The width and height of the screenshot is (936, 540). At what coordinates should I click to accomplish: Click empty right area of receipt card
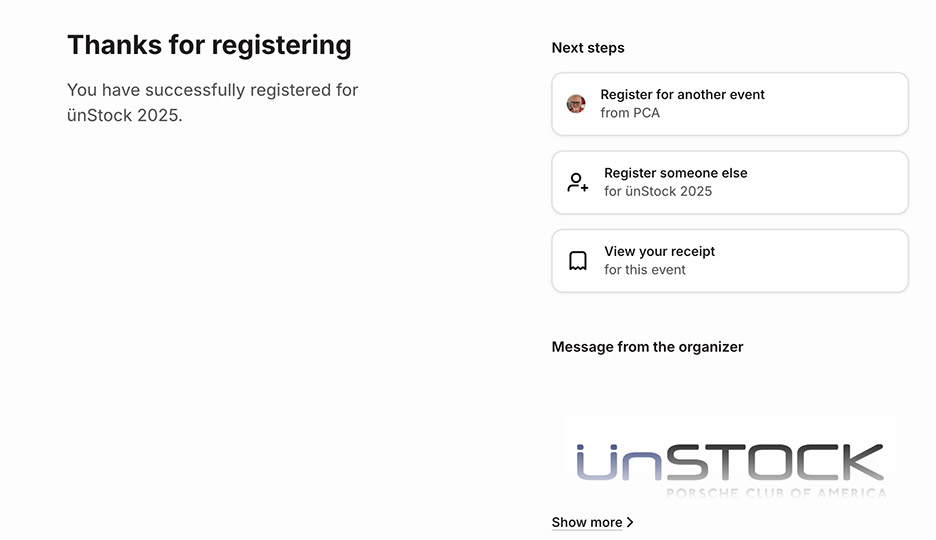coord(830,261)
